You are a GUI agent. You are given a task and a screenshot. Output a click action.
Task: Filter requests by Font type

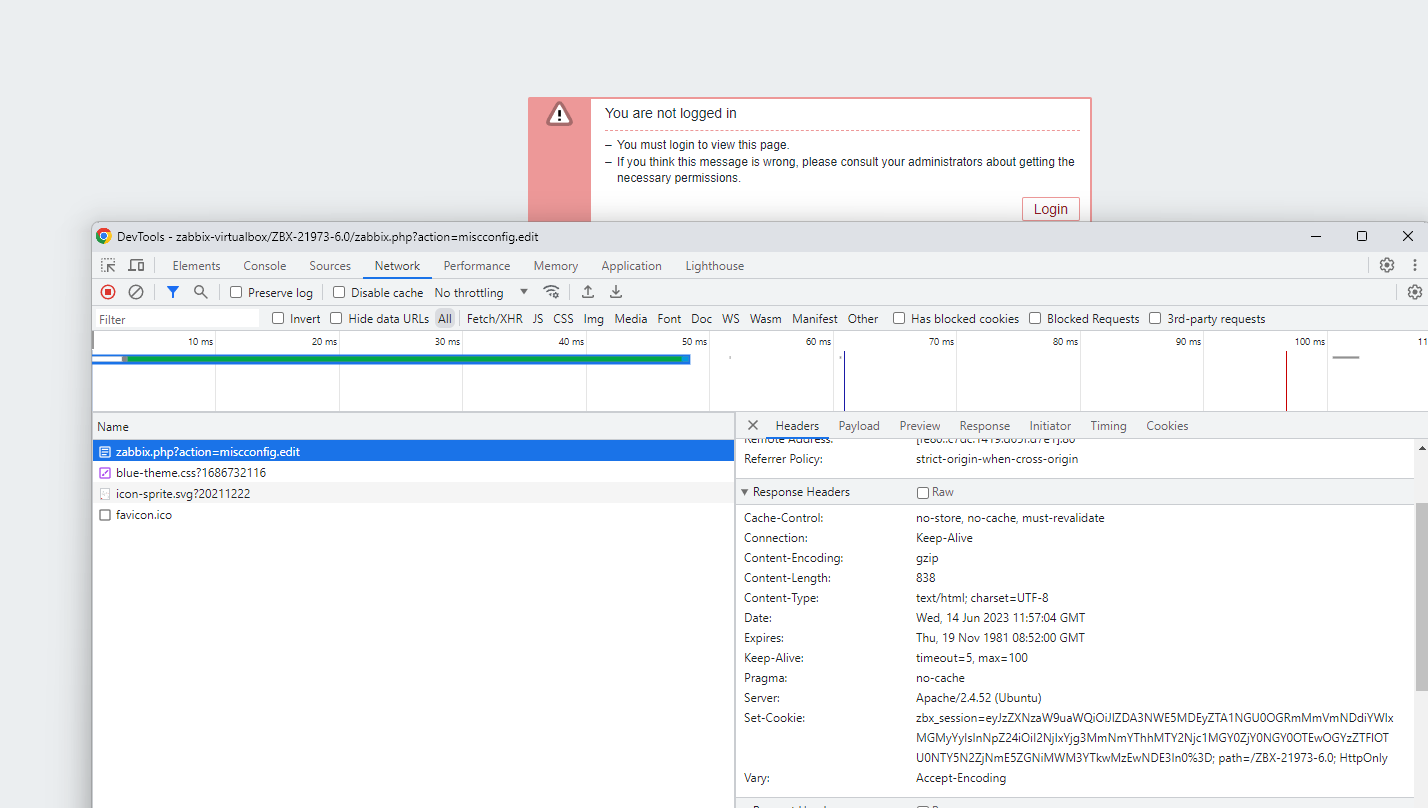(669, 319)
